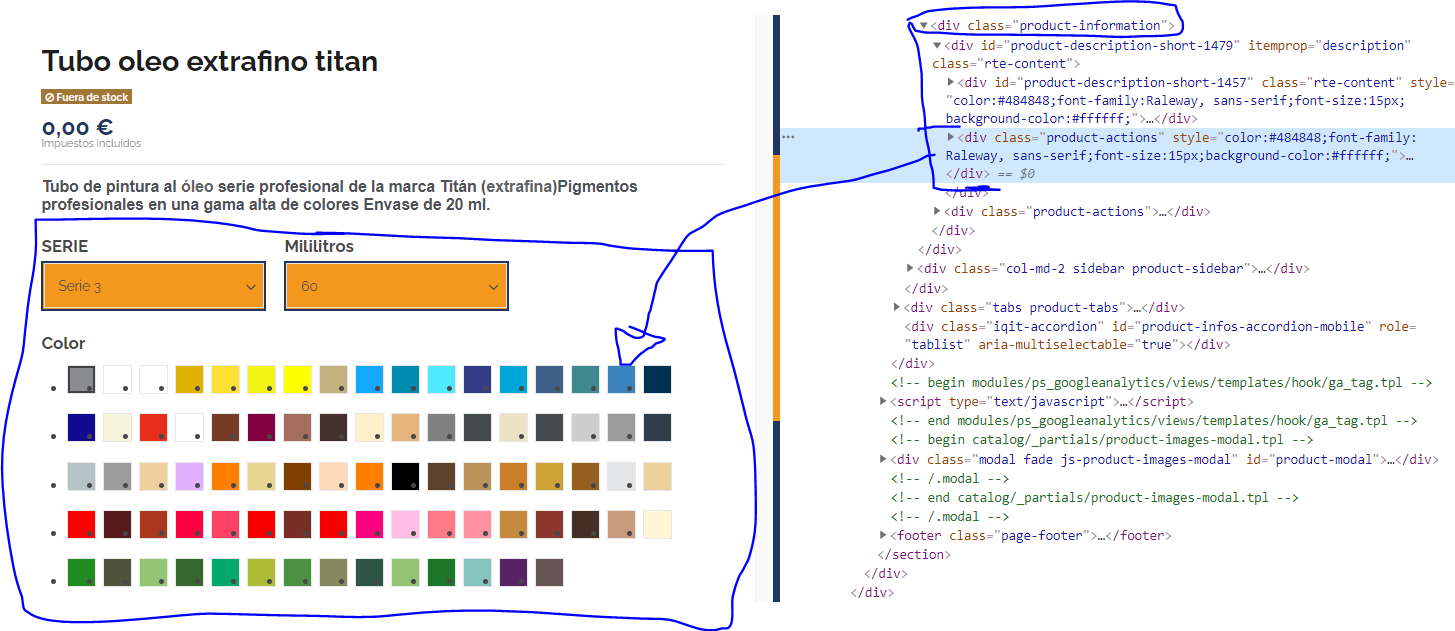Expand the script type text/javascript node
The height and width of the screenshot is (631, 1455).
[883, 401]
